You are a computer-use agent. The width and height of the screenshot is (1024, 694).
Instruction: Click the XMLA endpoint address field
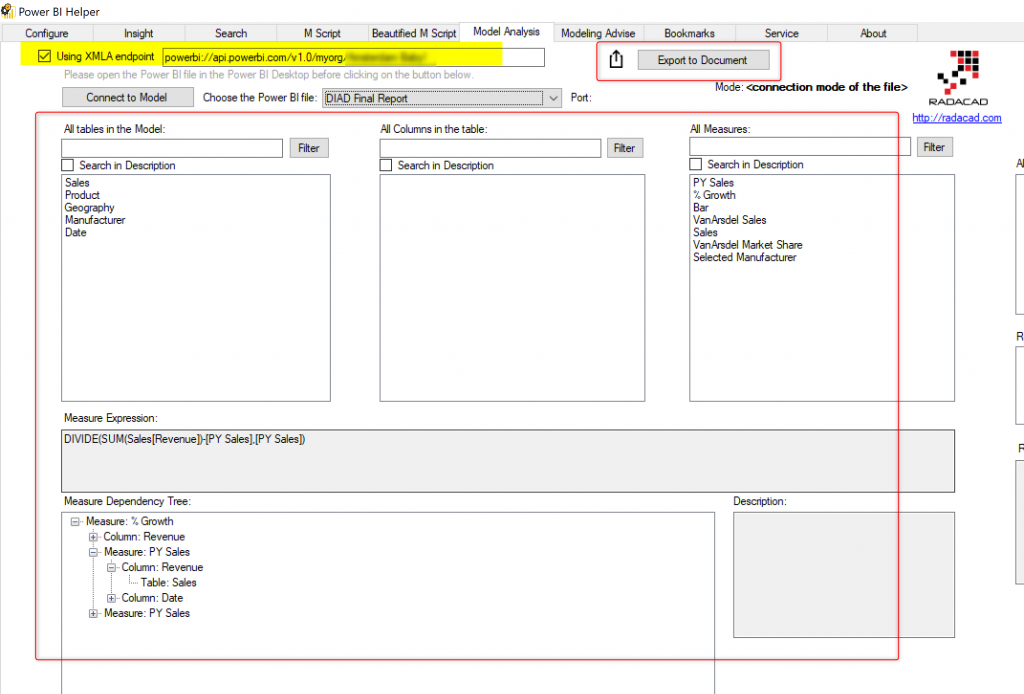tap(353, 58)
